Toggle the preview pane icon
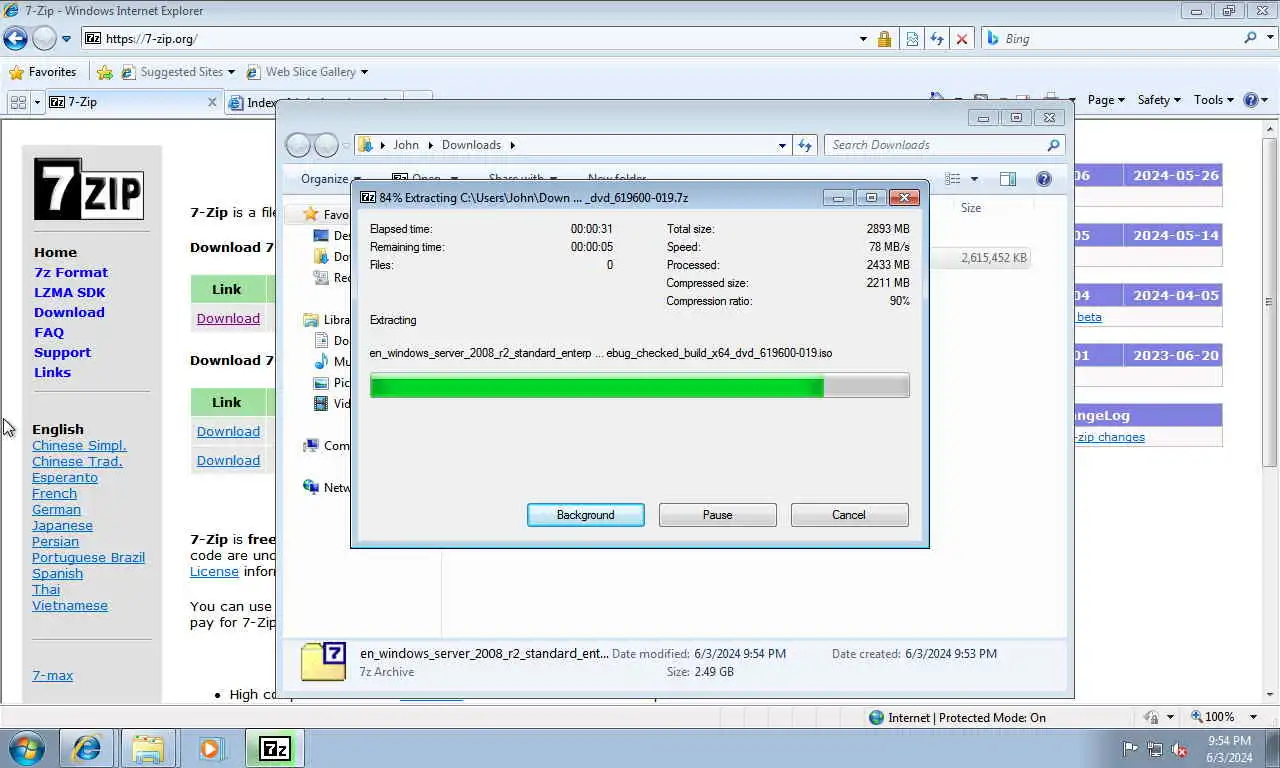 point(1008,179)
